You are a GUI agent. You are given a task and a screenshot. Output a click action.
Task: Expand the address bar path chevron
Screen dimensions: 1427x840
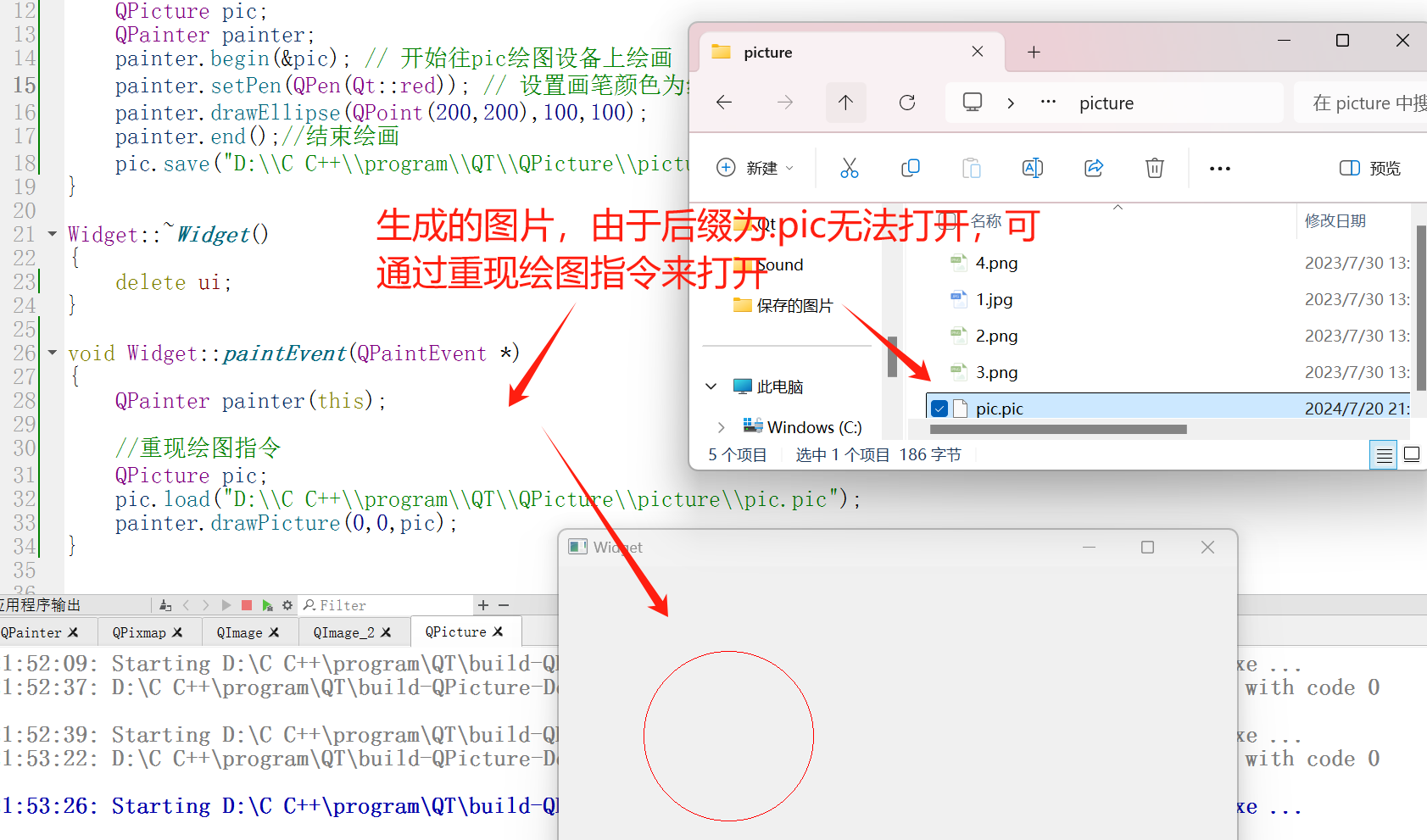tap(1011, 103)
